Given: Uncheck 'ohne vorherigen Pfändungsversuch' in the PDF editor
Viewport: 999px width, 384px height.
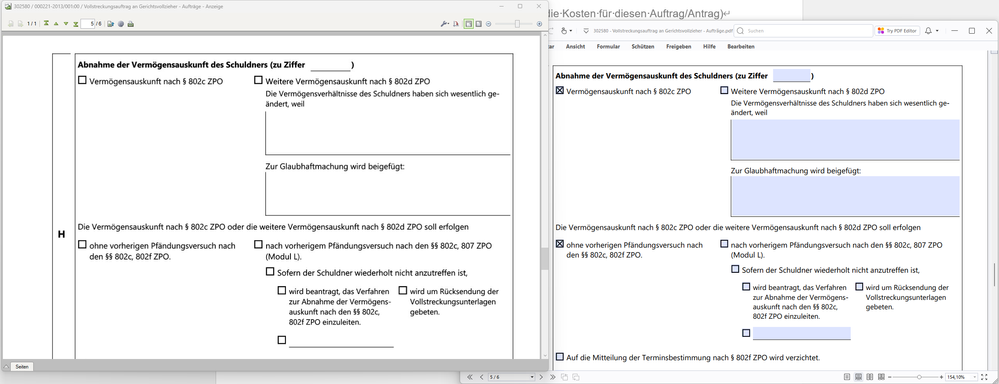Looking at the screenshot, I should (x=560, y=244).
